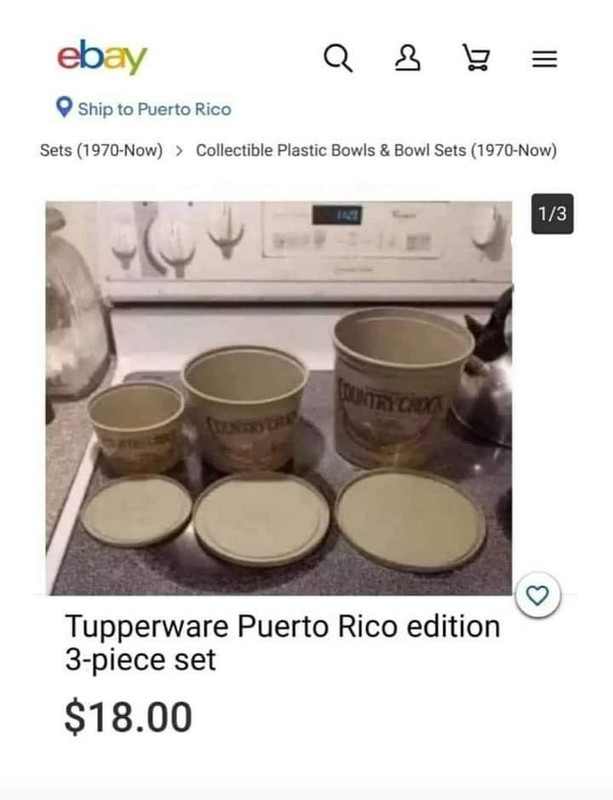Open the Collectible Plastic Bowls & Bowl Sets category

coord(376,151)
